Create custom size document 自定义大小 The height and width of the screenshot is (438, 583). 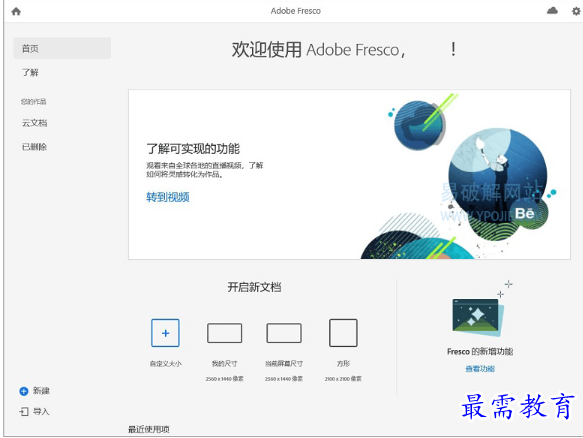click(x=165, y=333)
